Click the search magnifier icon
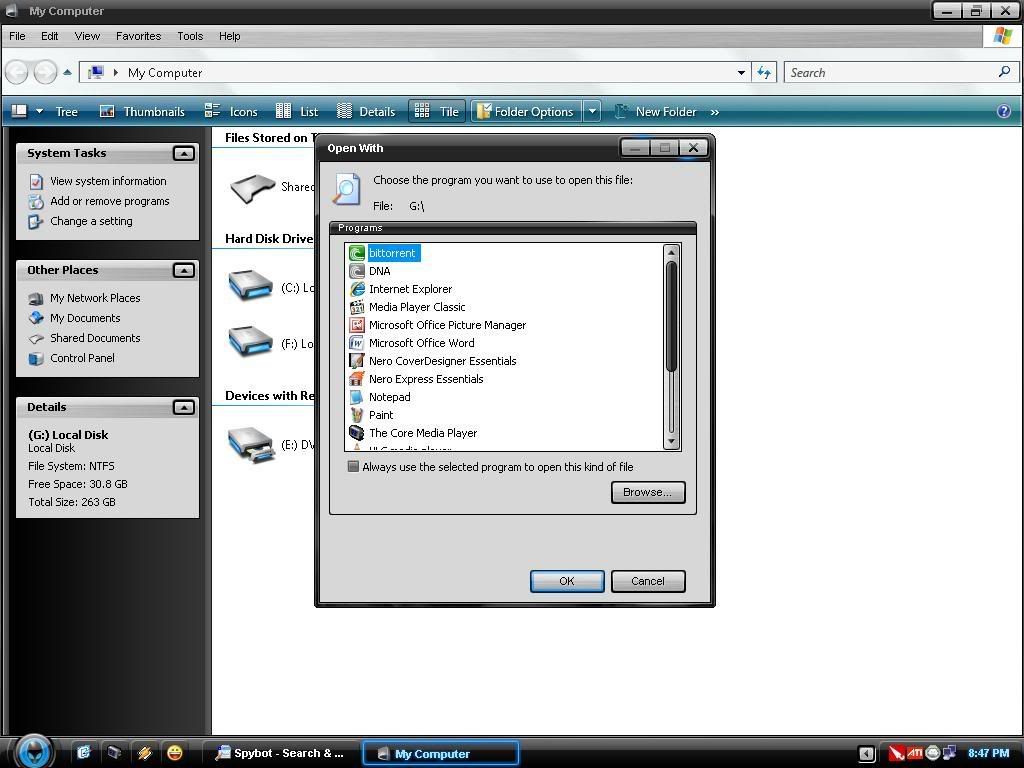1024x768 pixels. click(x=1004, y=72)
